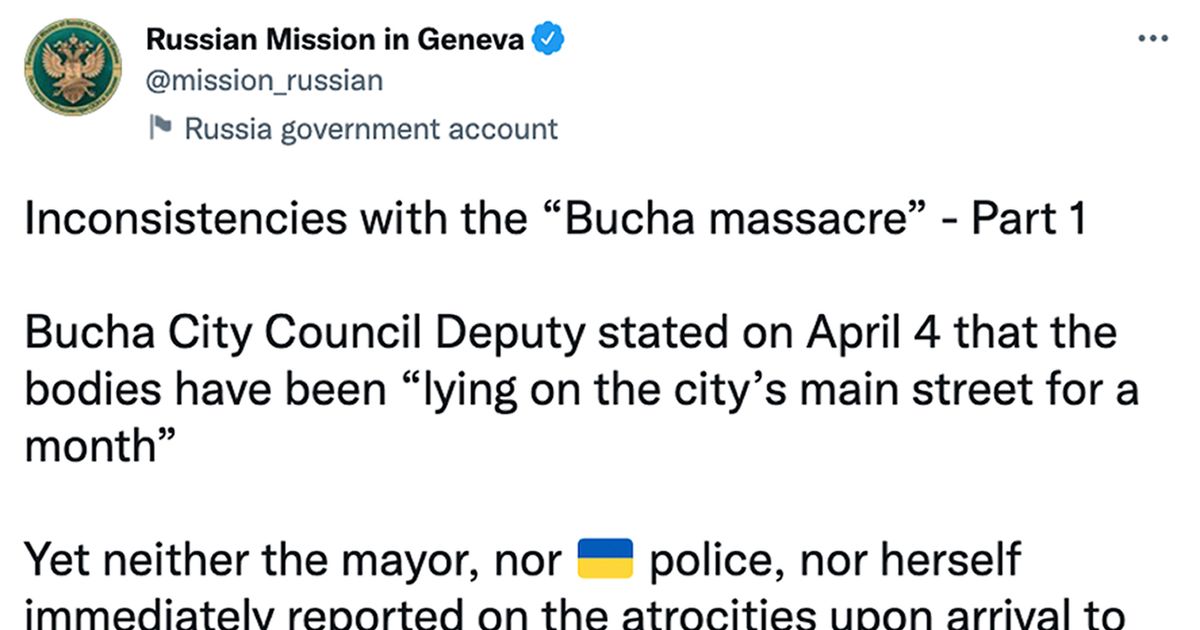Click the "Russia government account" label

tap(371, 129)
